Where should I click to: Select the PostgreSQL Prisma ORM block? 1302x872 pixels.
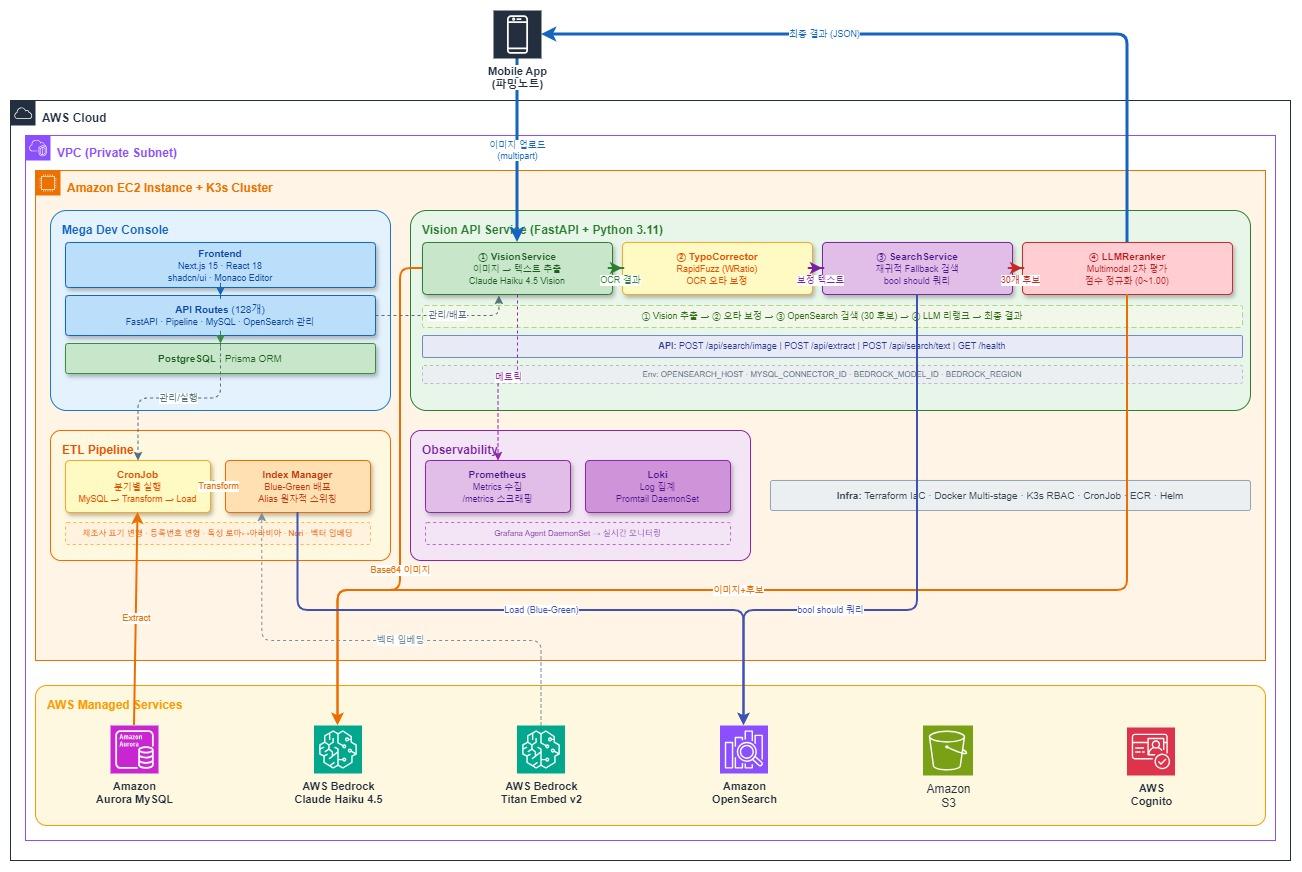tap(219, 359)
